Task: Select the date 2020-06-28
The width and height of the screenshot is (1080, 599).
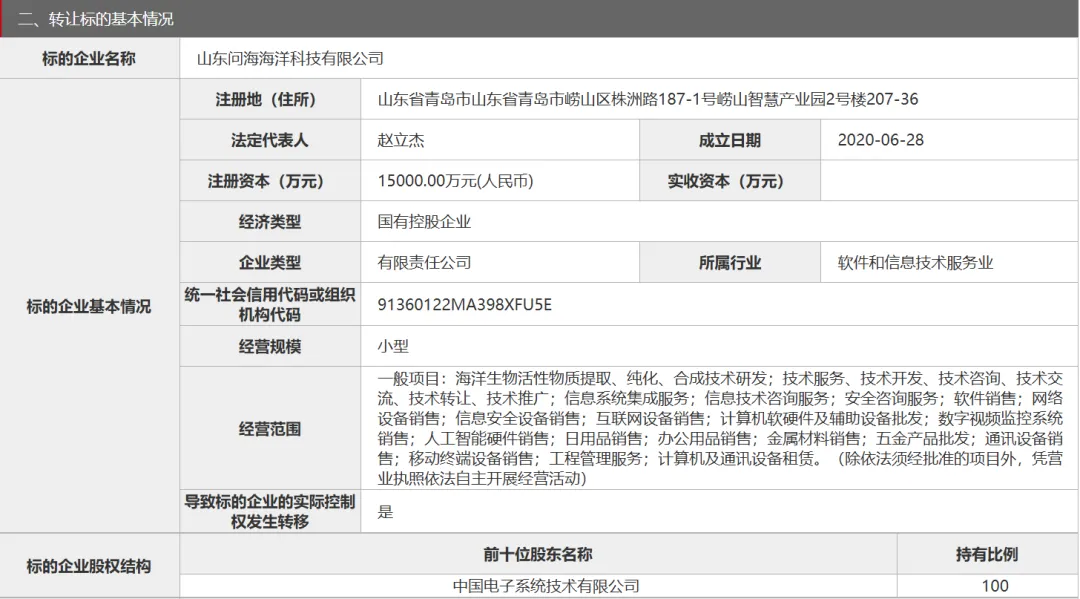Action: 880,140
